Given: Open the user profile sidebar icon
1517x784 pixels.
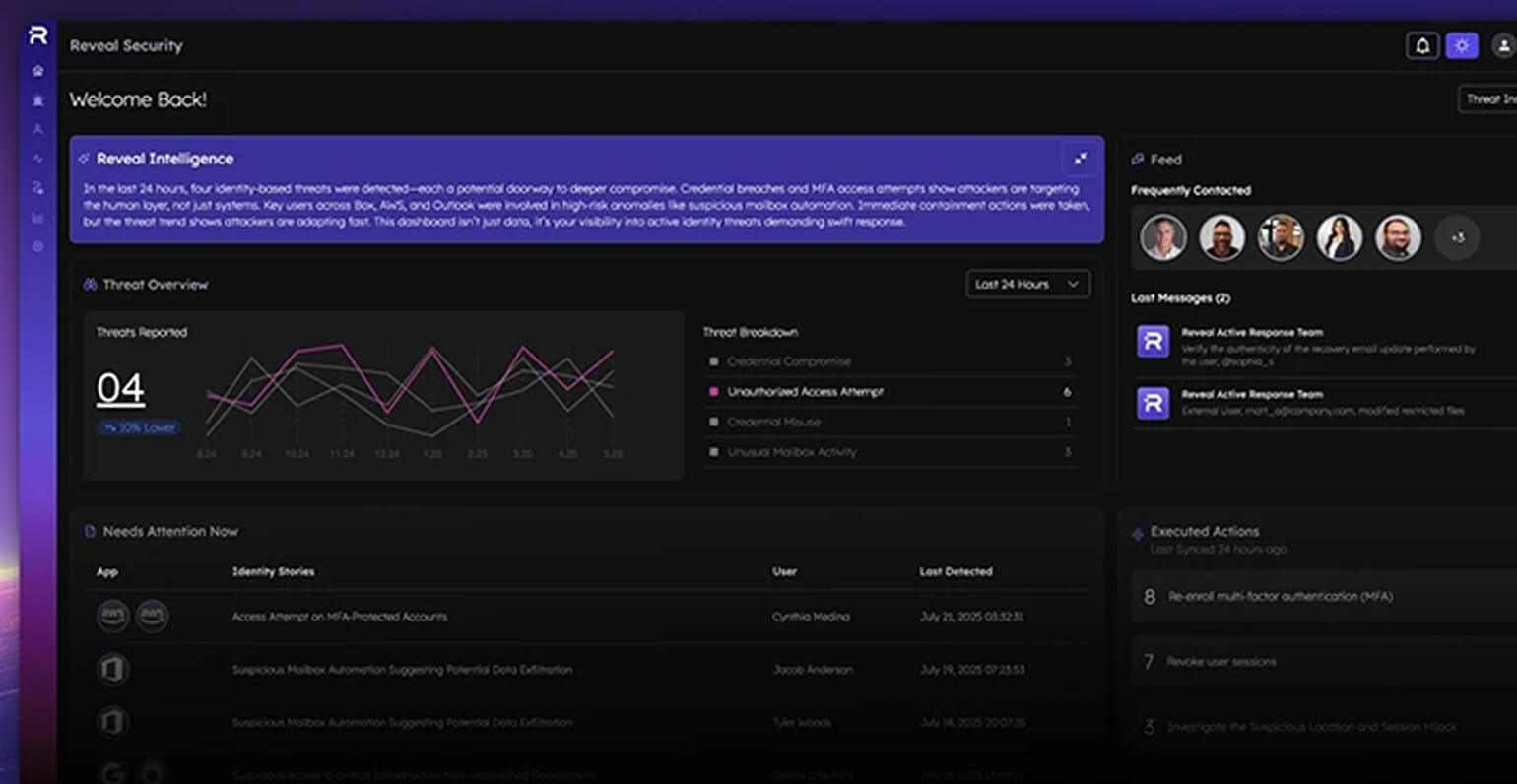Looking at the screenshot, I should point(38,129).
